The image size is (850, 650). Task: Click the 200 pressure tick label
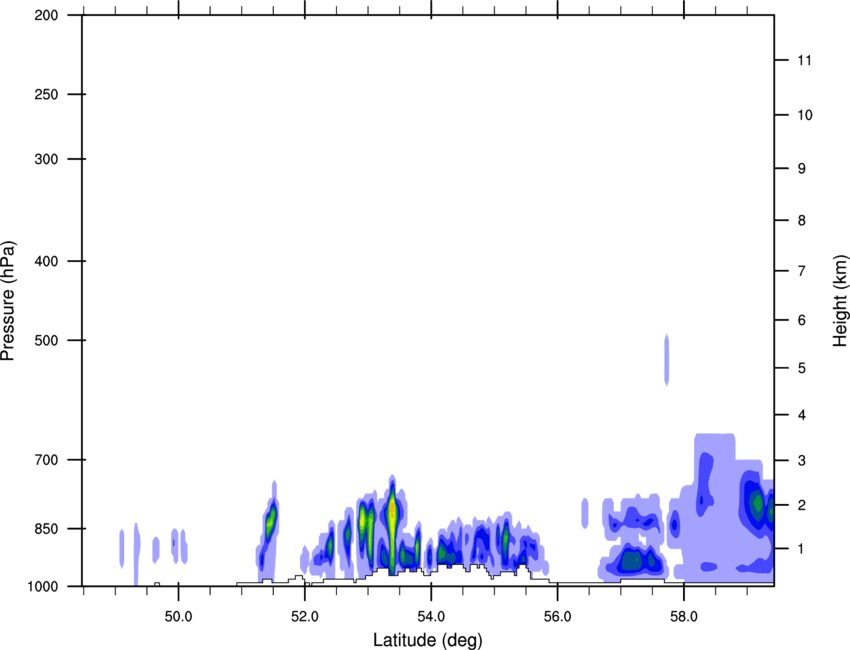click(46, 15)
